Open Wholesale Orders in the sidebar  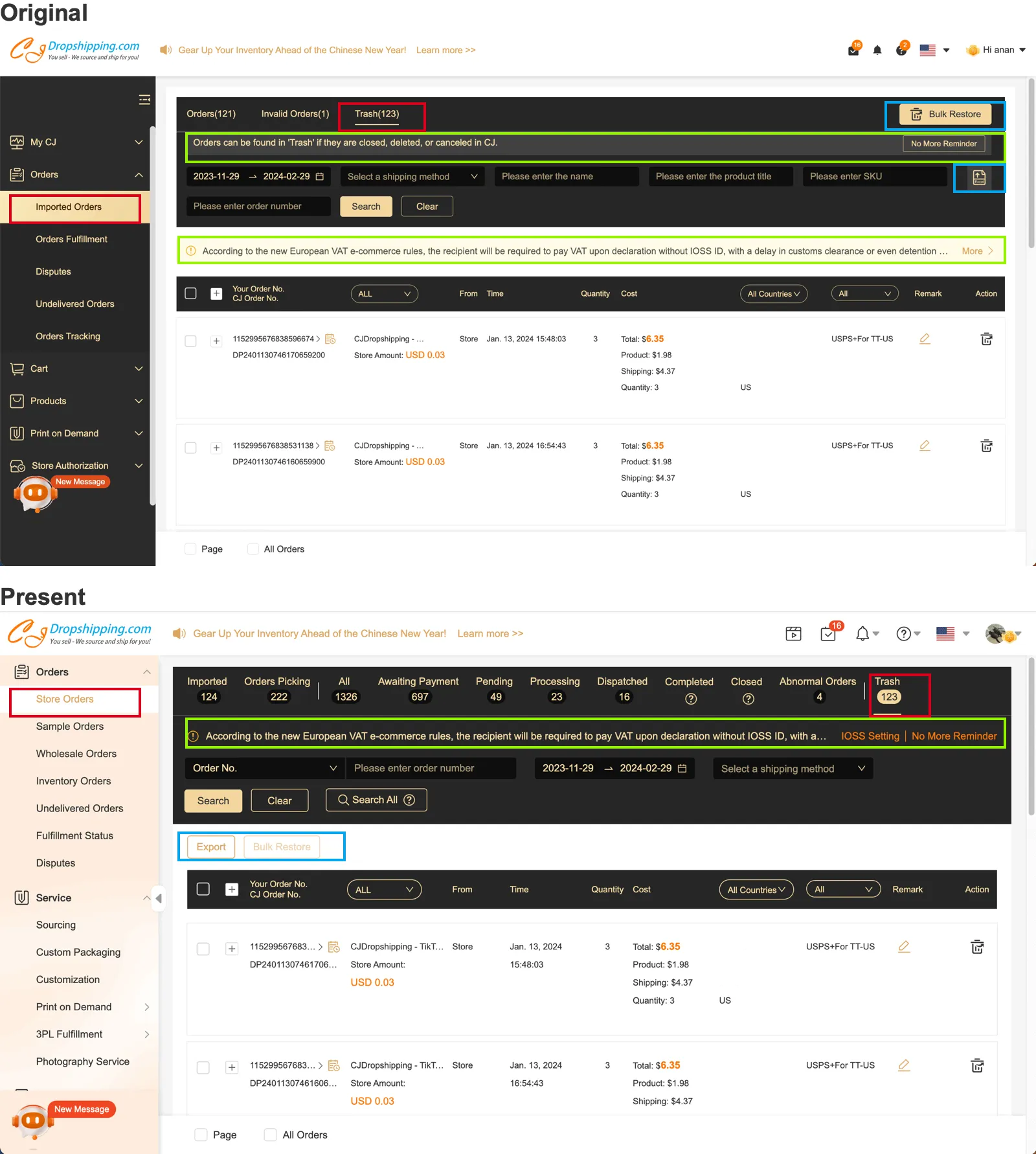point(76,754)
